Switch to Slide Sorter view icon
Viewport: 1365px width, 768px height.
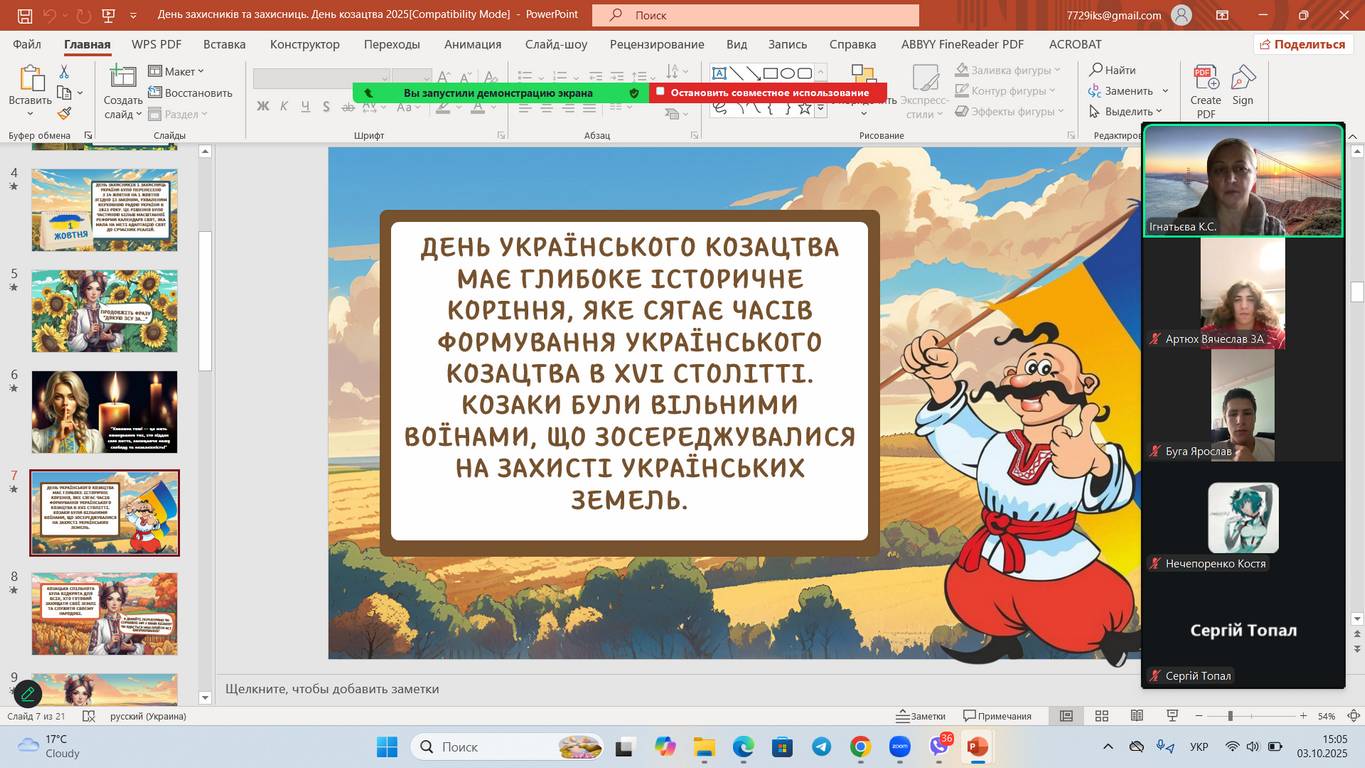point(1102,716)
